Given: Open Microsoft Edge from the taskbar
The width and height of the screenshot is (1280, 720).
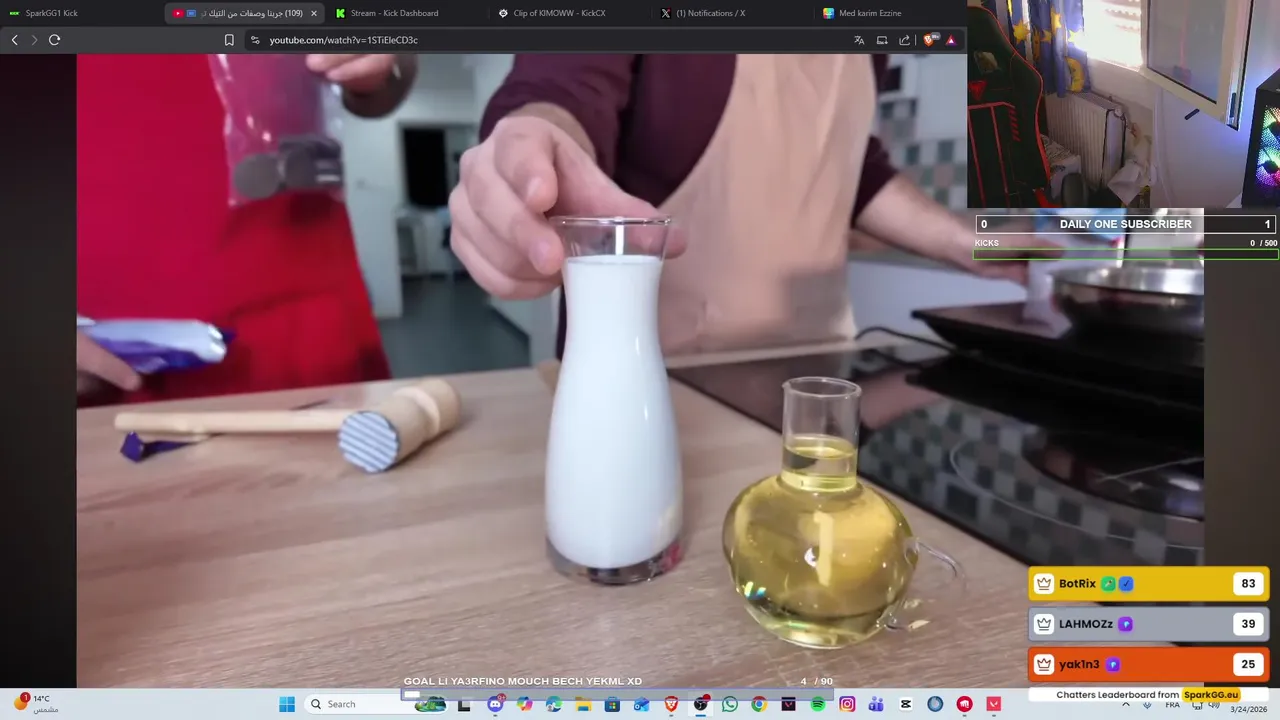Looking at the screenshot, I should 554,704.
